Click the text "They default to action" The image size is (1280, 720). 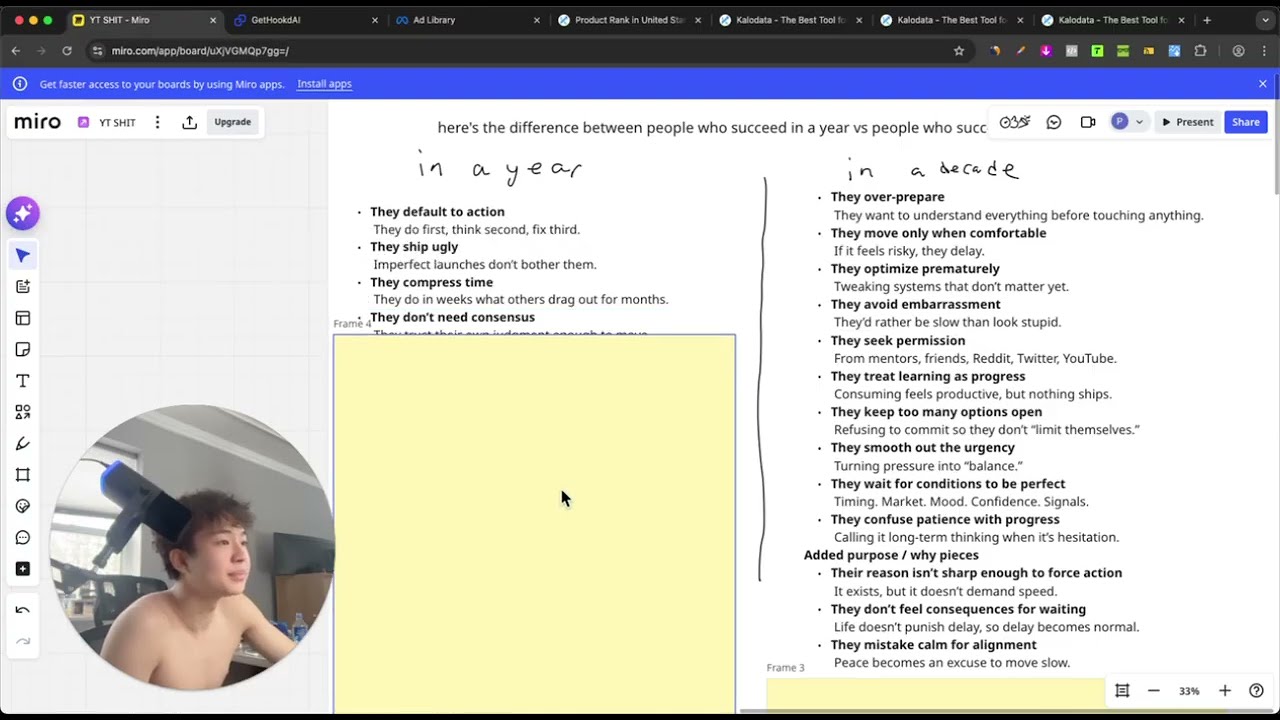click(x=437, y=212)
